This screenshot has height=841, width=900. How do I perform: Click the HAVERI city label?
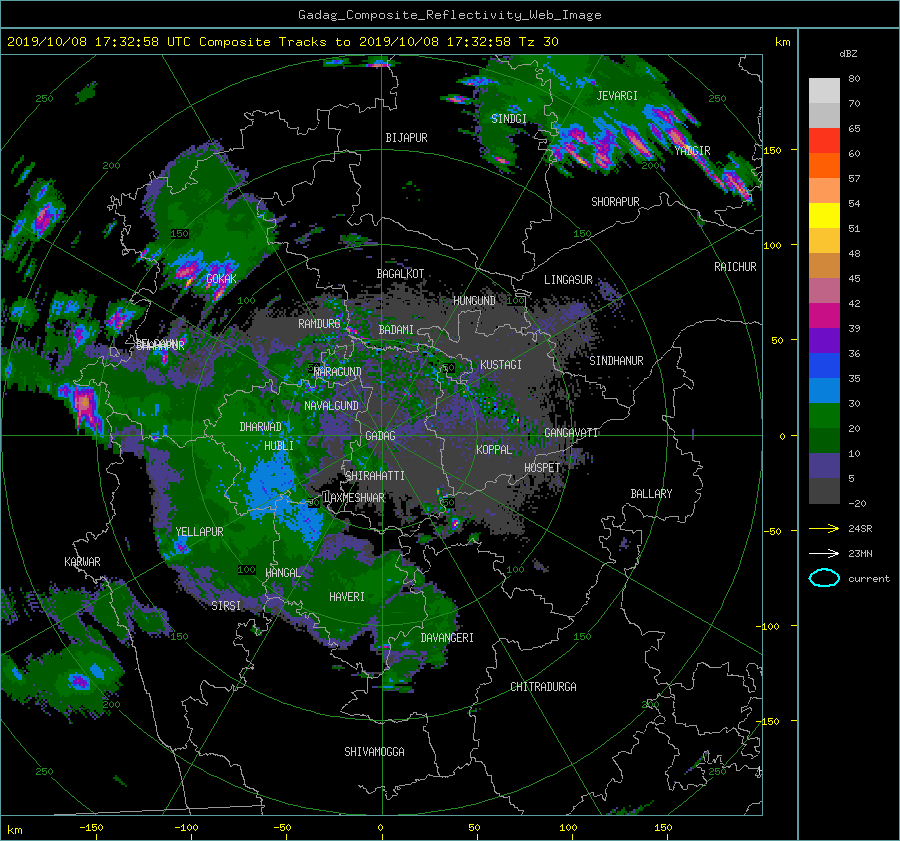[347, 597]
